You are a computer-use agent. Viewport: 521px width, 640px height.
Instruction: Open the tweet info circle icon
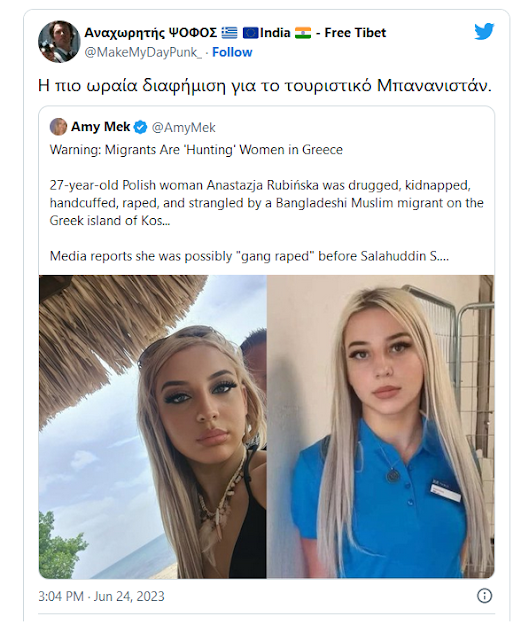pyautogui.click(x=484, y=596)
